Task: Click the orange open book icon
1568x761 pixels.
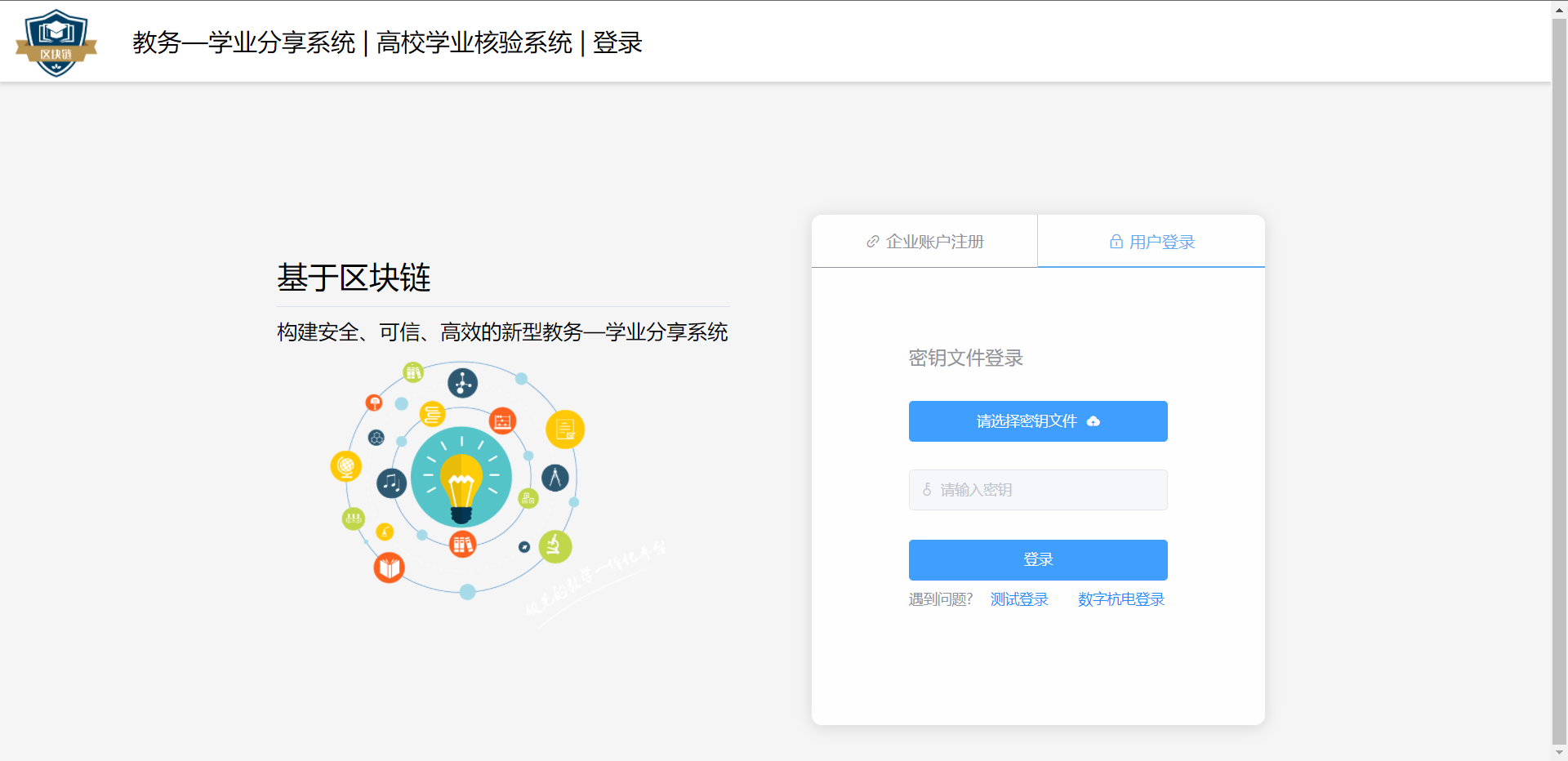Action: 390,567
